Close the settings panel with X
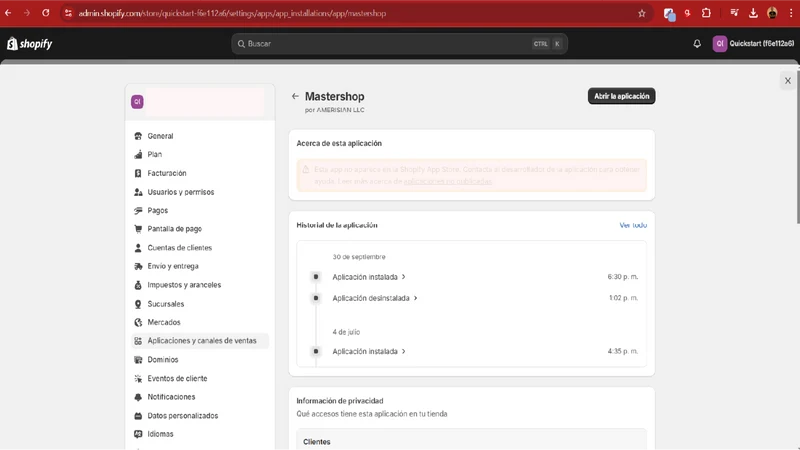800x450 pixels. point(788,81)
